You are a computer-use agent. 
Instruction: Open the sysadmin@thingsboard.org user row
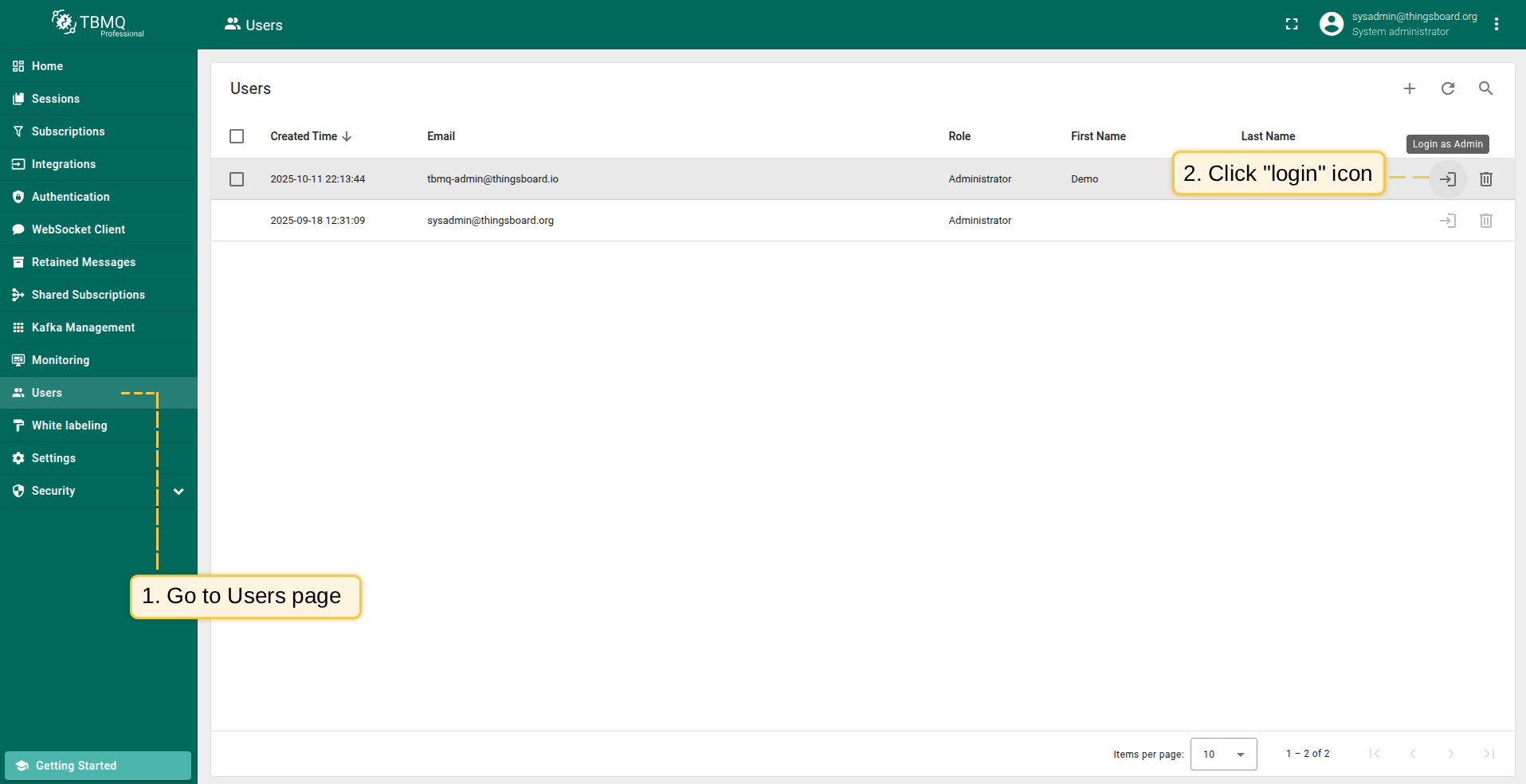490,221
